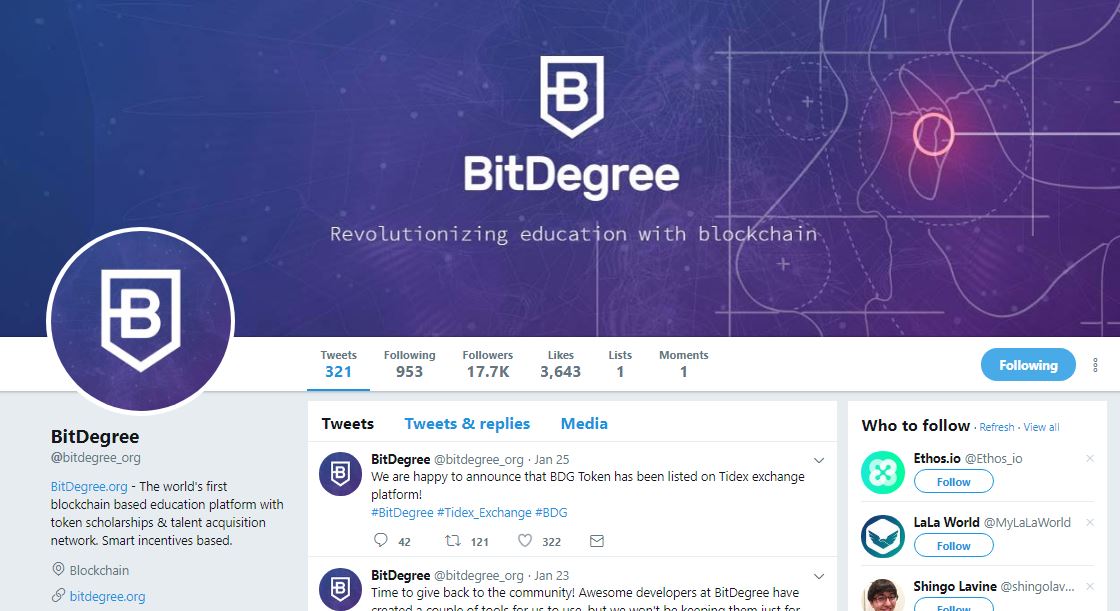Open the LaLa World profile avatar
The width and height of the screenshot is (1120, 611).
tap(883, 536)
